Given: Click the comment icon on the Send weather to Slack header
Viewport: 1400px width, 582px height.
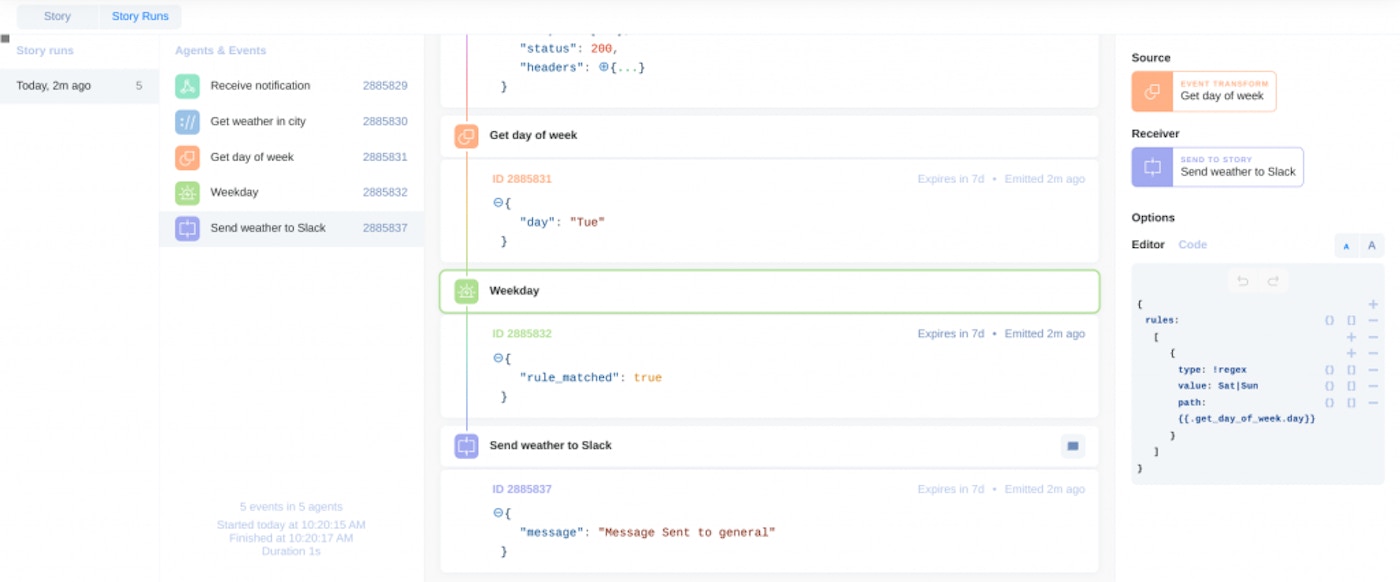Looking at the screenshot, I should pyautogui.click(x=1072, y=446).
